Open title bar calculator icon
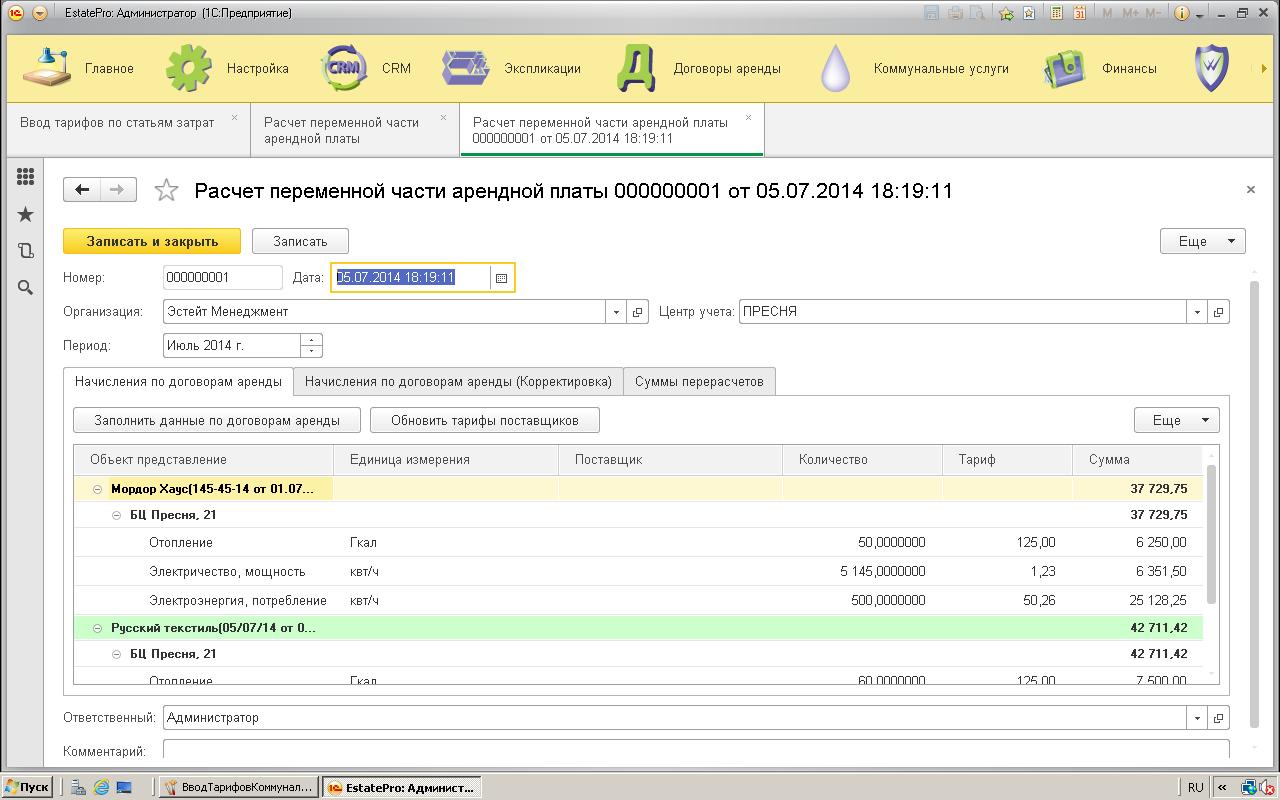 (x=1056, y=13)
